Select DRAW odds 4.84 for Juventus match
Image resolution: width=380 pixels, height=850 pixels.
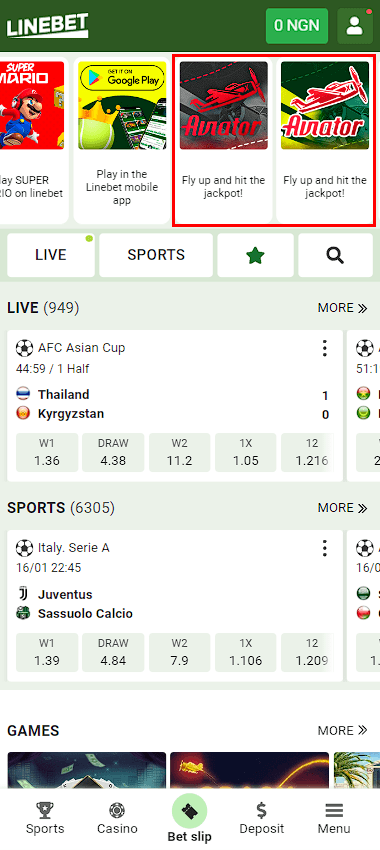(x=113, y=652)
